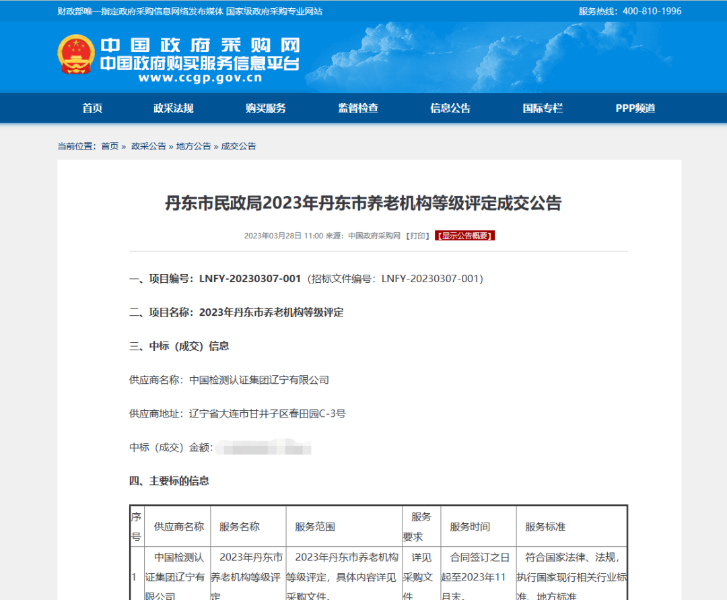Click the 地方公告 breadcrumb link
The width and height of the screenshot is (727, 600).
tap(193, 146)
